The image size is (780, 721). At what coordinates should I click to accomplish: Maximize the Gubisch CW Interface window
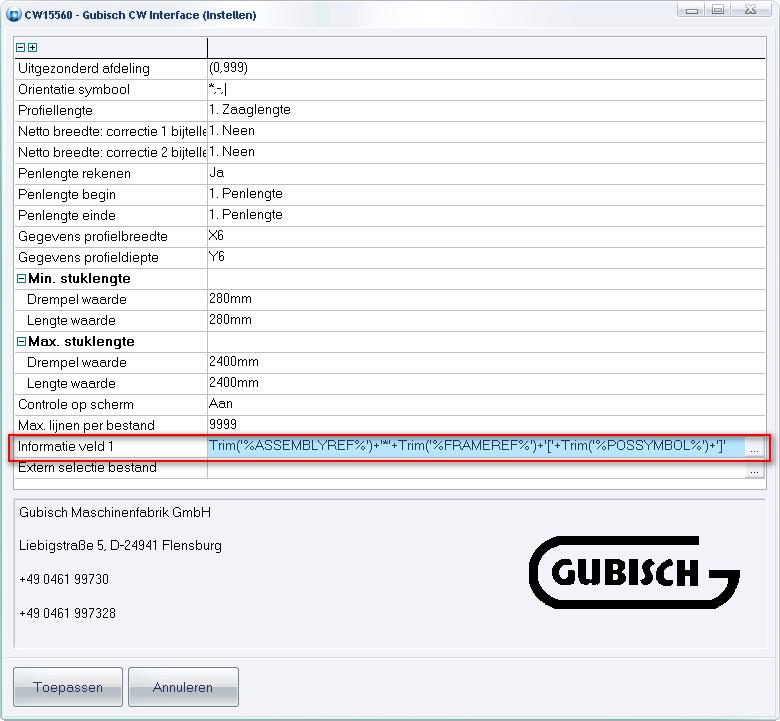point(717,10)
